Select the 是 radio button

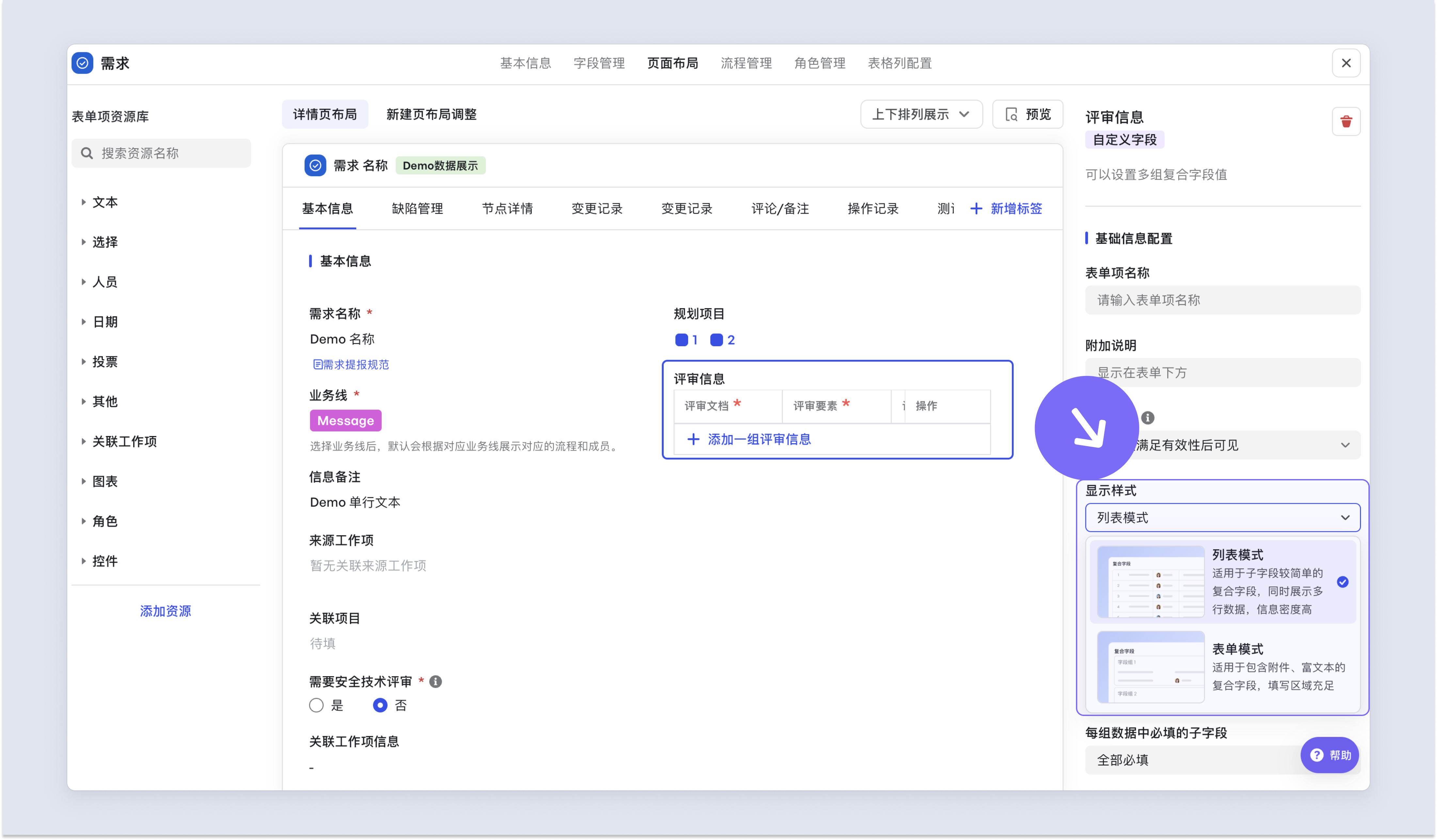316,706
